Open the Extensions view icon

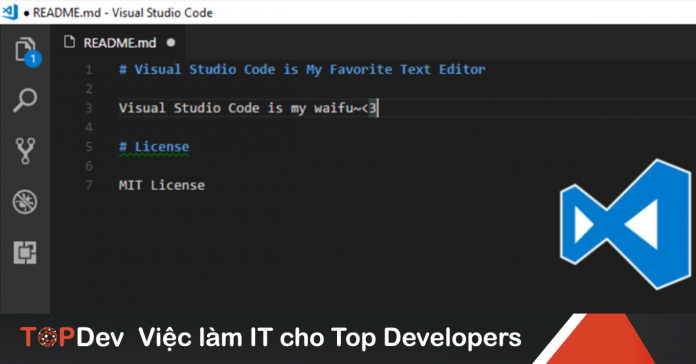(25, 253)
